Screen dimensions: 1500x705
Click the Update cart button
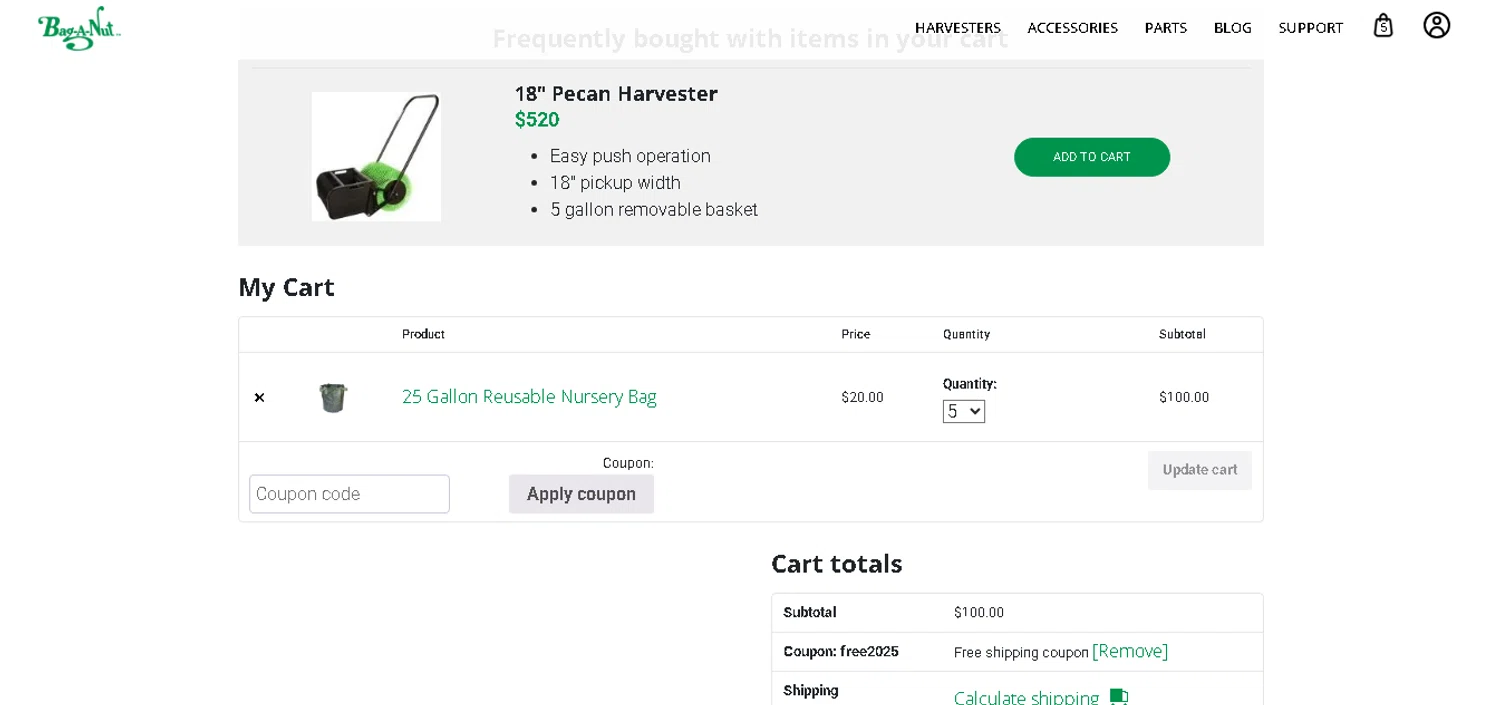(1200, 470)
